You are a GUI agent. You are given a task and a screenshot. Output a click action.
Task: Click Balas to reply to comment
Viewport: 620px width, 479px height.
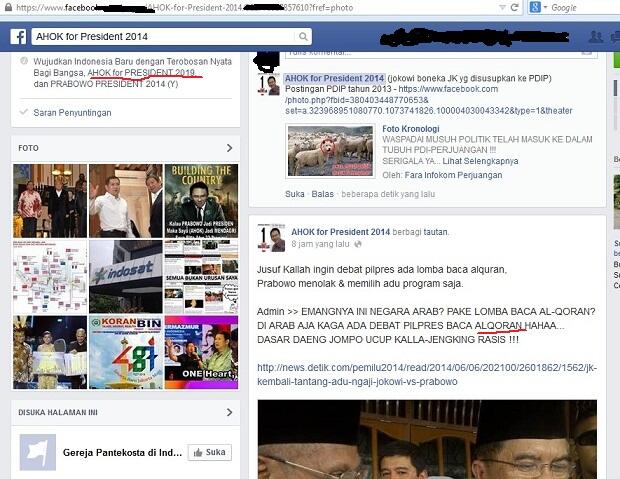(323, 194)
